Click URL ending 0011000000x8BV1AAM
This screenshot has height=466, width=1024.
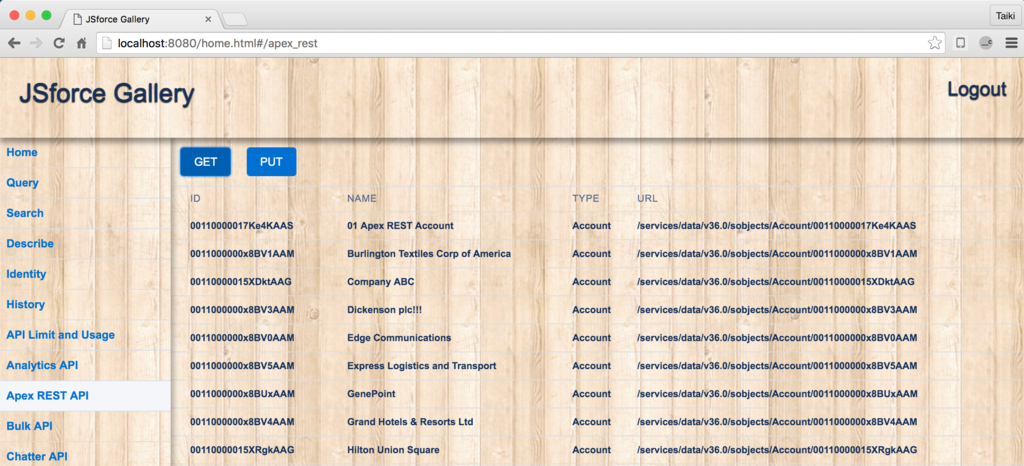pos(777,254)
